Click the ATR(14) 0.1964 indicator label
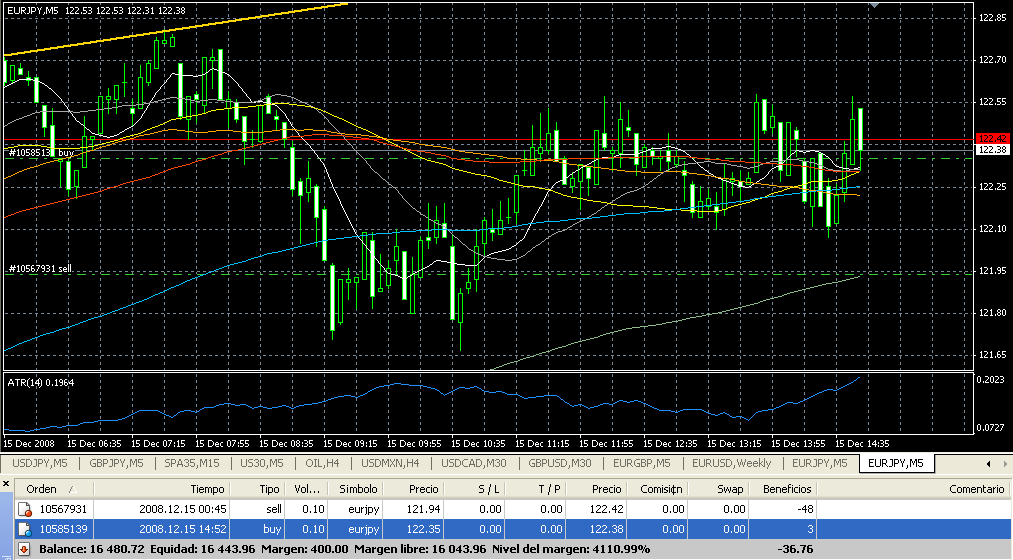The height and width of the screenshot is (560, 1013). (x=40, y=382)
